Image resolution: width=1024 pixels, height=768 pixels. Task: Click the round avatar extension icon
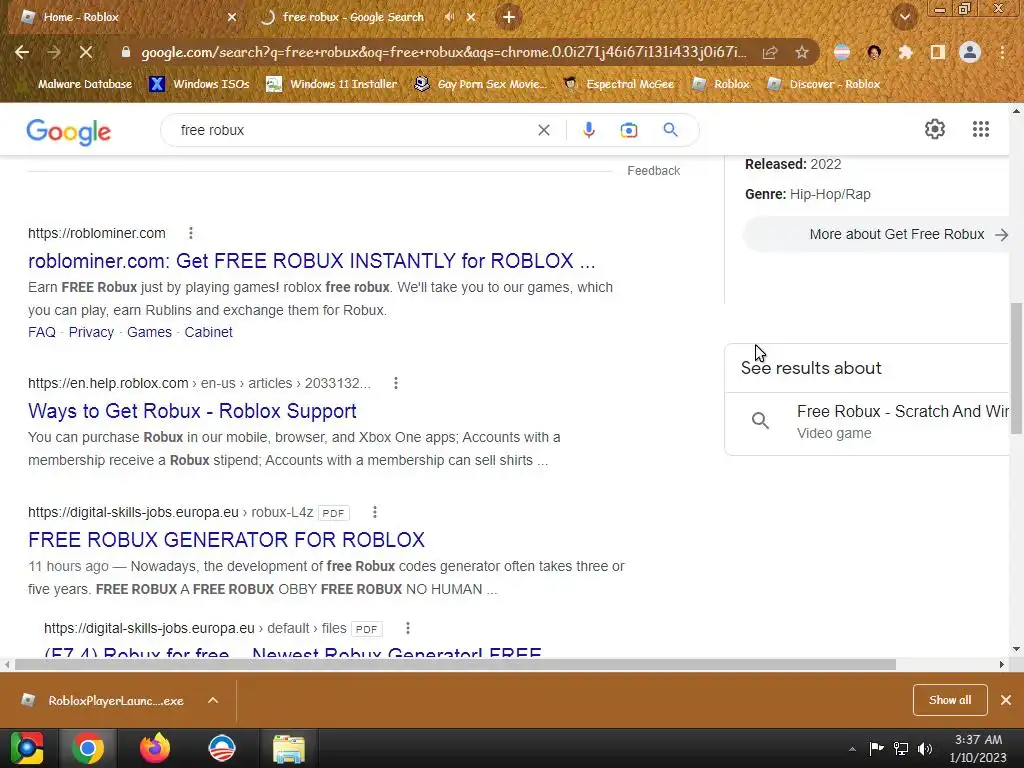[874, 52]
